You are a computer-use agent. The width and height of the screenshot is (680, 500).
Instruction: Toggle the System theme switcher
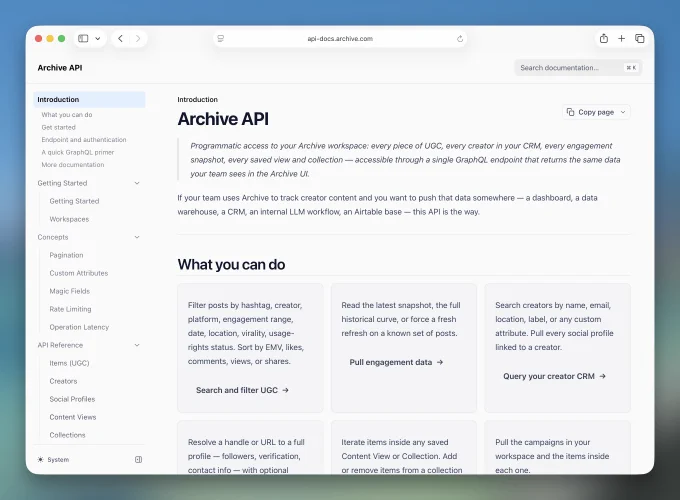pyautogui.click(x=53, y=460)
